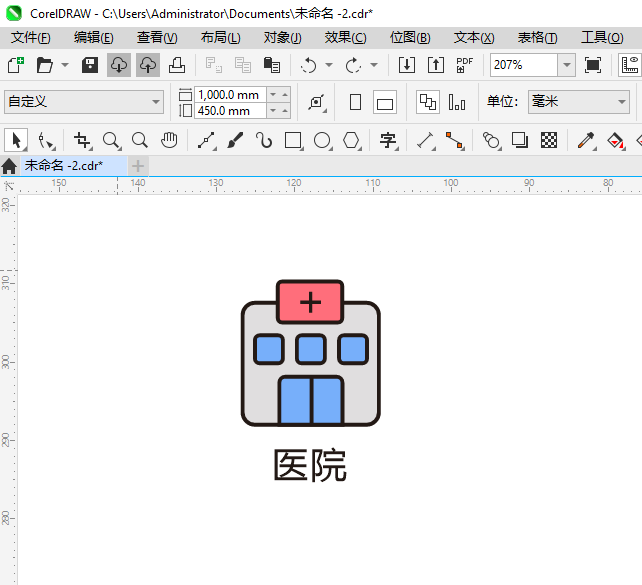Click the Open folder icon
The image size is (642, 585).
click(44, 65)
